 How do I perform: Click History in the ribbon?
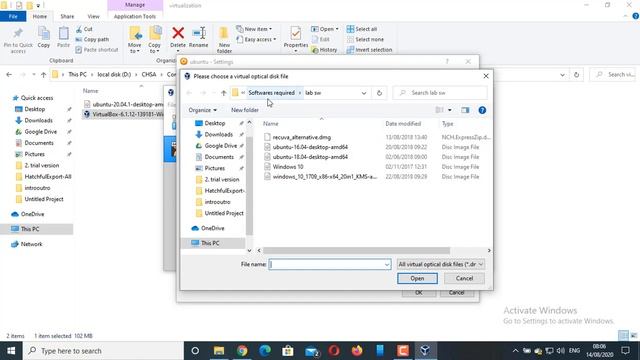pos(324,49)
